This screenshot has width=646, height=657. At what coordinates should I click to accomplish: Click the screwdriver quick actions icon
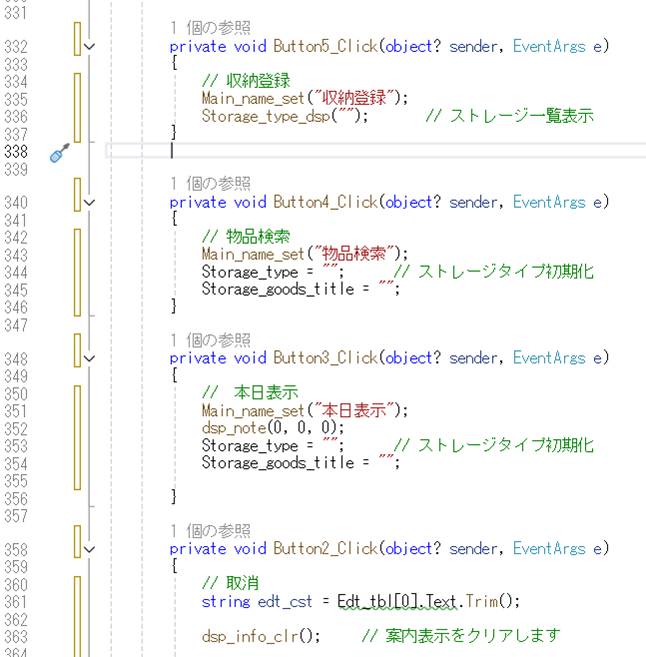click(60, 152)
